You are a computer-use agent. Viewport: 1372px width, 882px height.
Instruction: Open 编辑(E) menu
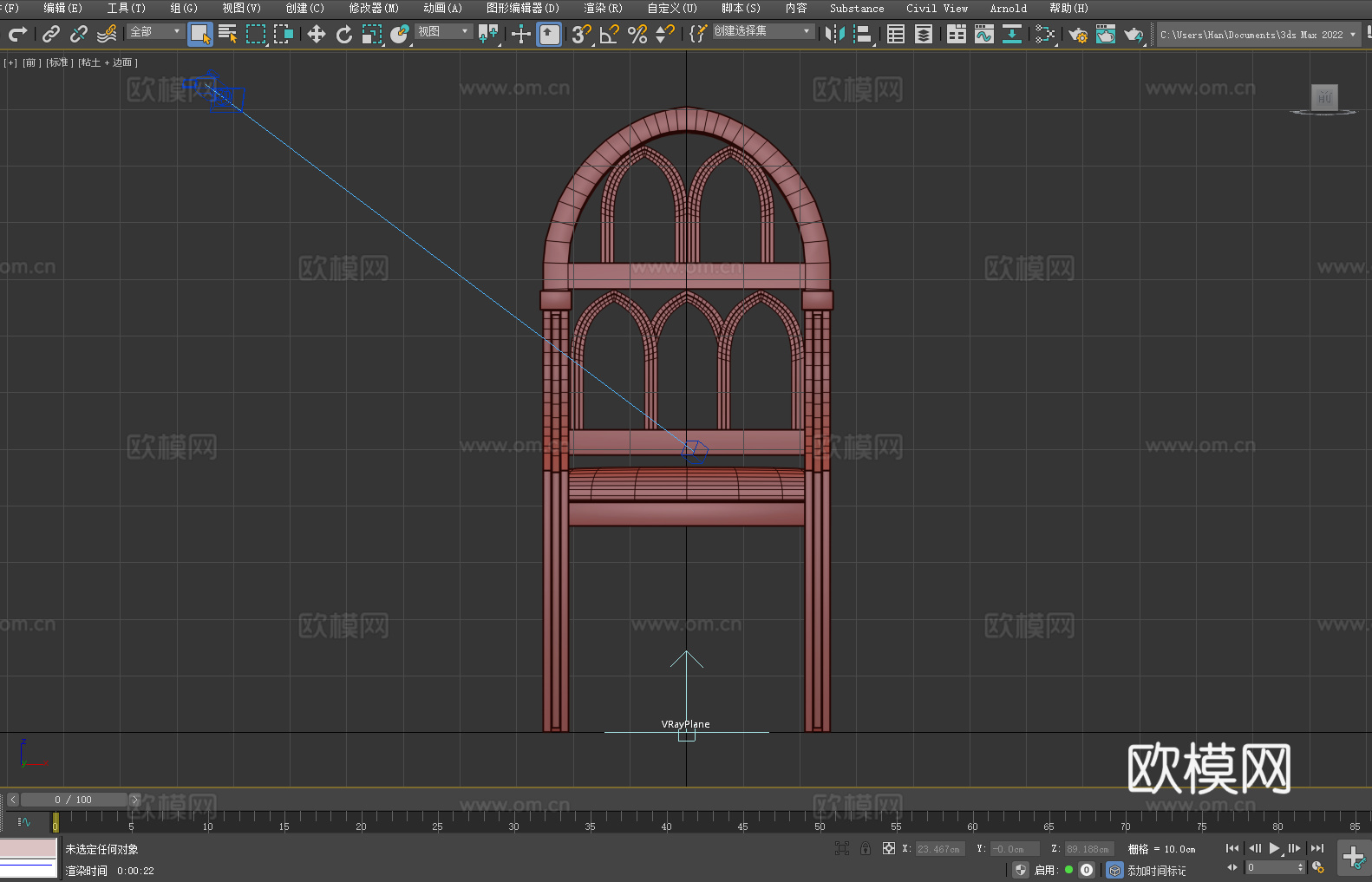tap(62, 8)
